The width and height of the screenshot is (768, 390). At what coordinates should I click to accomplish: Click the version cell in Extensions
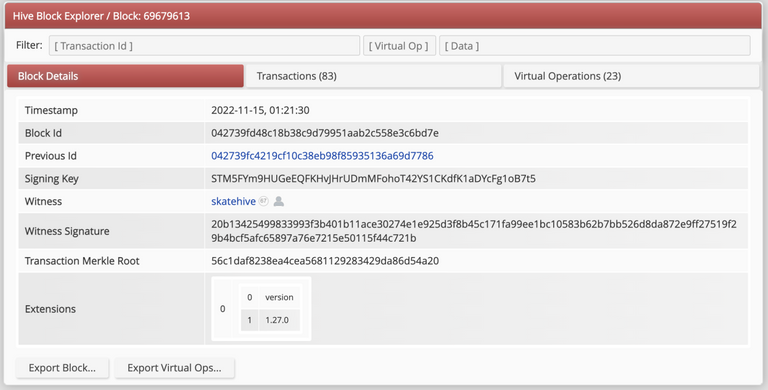(279, 297)
